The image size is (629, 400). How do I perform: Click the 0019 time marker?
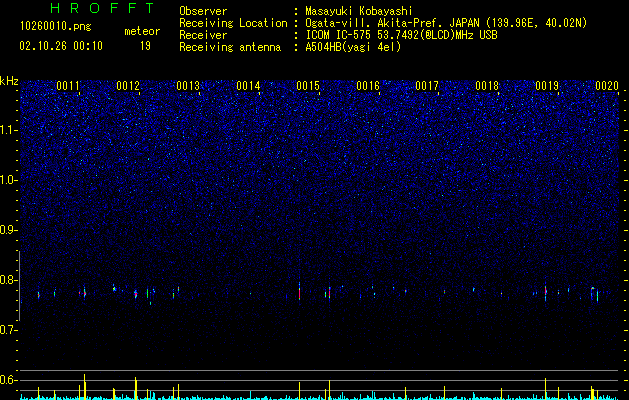click(x=547, y=86)
